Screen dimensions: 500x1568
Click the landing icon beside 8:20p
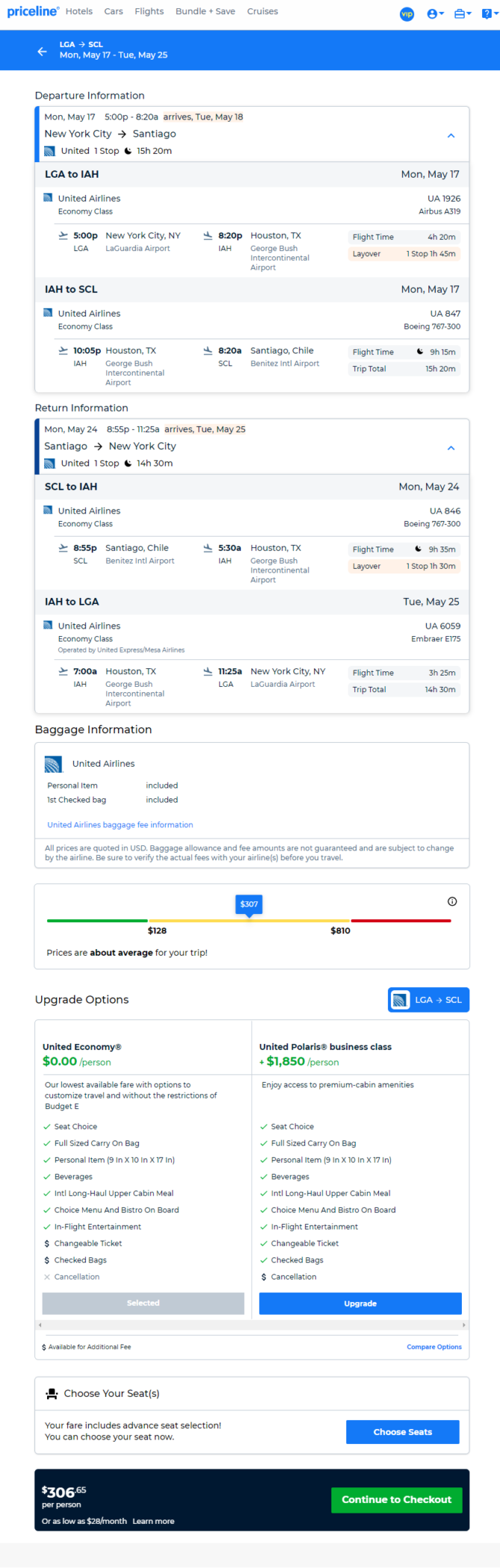[208, 235]
